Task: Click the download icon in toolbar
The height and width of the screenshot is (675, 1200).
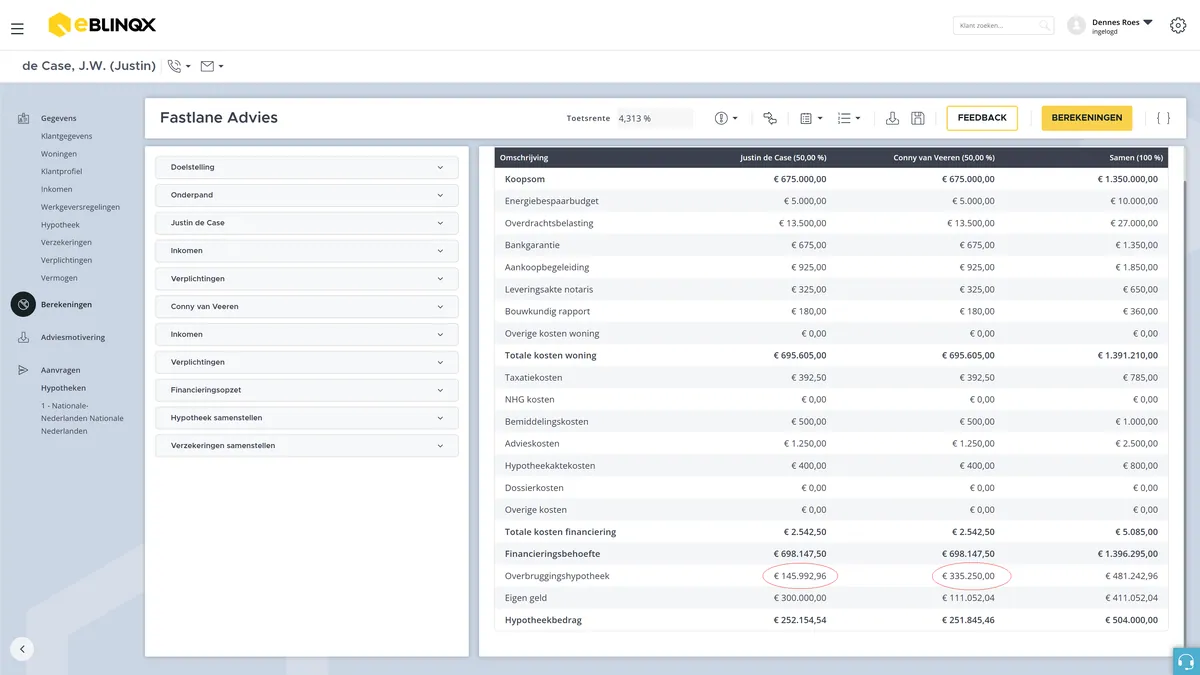Action: 892,118
